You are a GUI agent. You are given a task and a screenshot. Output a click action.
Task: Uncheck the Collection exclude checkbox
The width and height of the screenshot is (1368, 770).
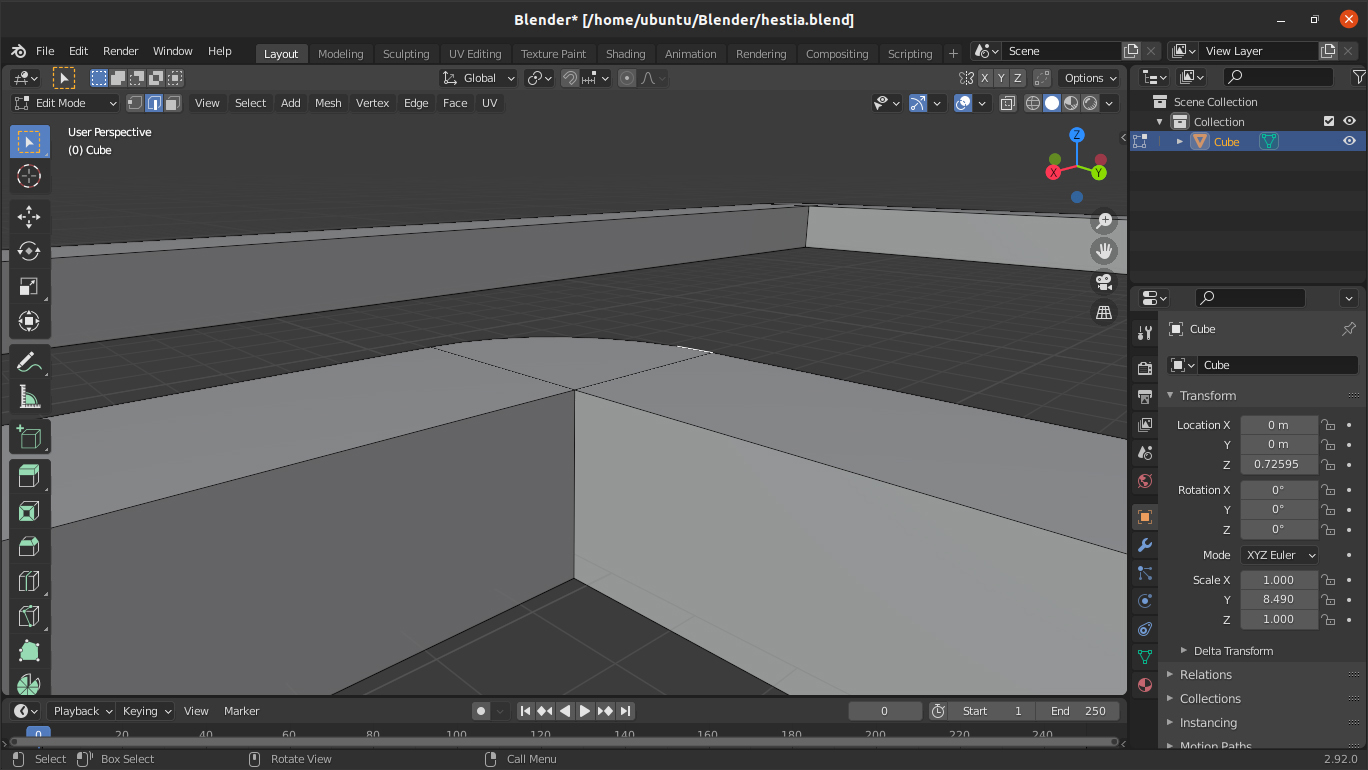click(1329, 121)
